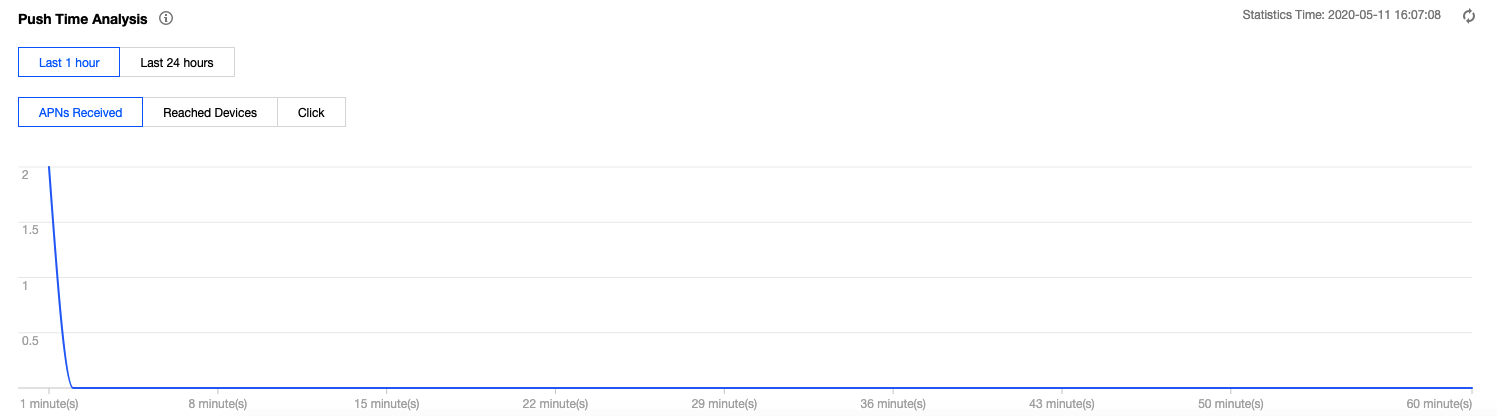The height and width of the screenshot is (416, 1497).
Task: Click the 22 minute(s) axis label
Action: coord(555,403)
